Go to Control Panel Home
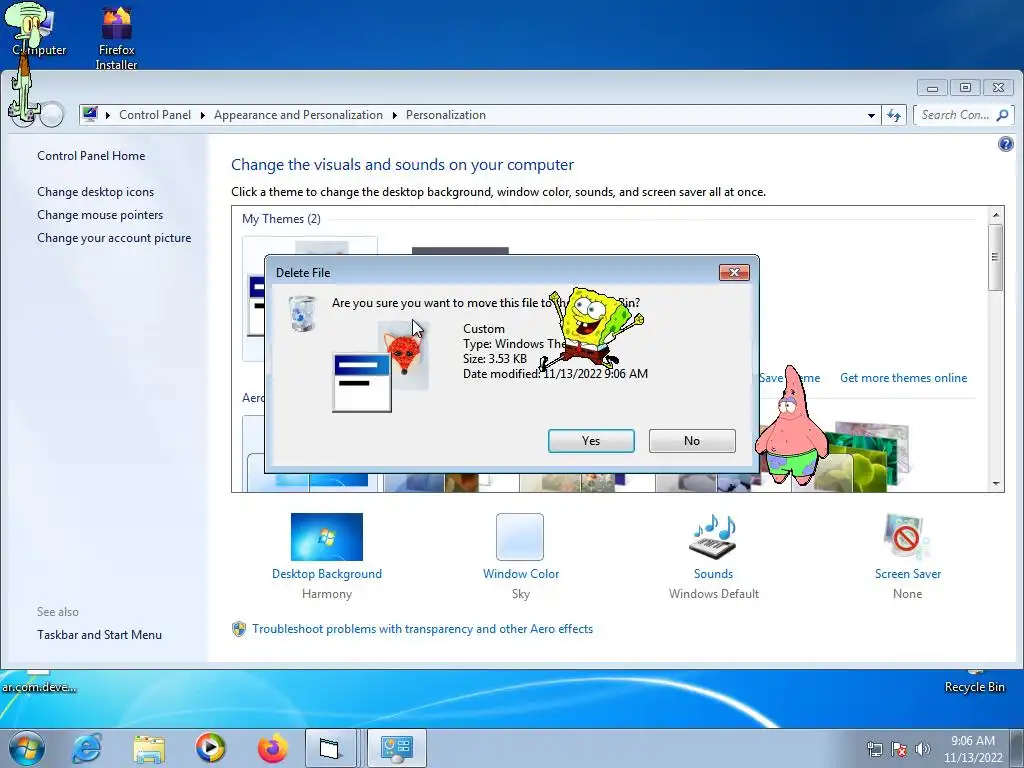 tap(91, 155)
